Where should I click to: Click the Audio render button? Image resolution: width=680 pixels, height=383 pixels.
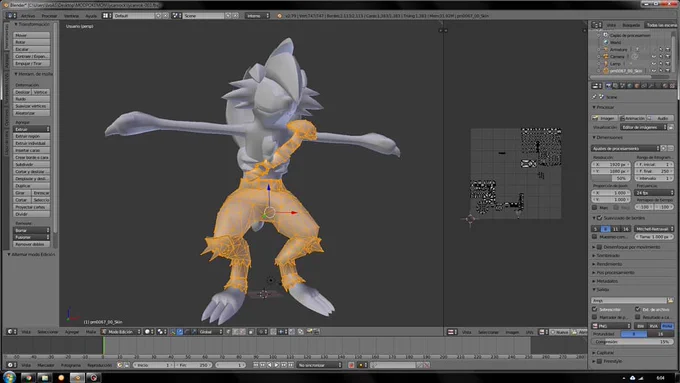click(660, 118)
